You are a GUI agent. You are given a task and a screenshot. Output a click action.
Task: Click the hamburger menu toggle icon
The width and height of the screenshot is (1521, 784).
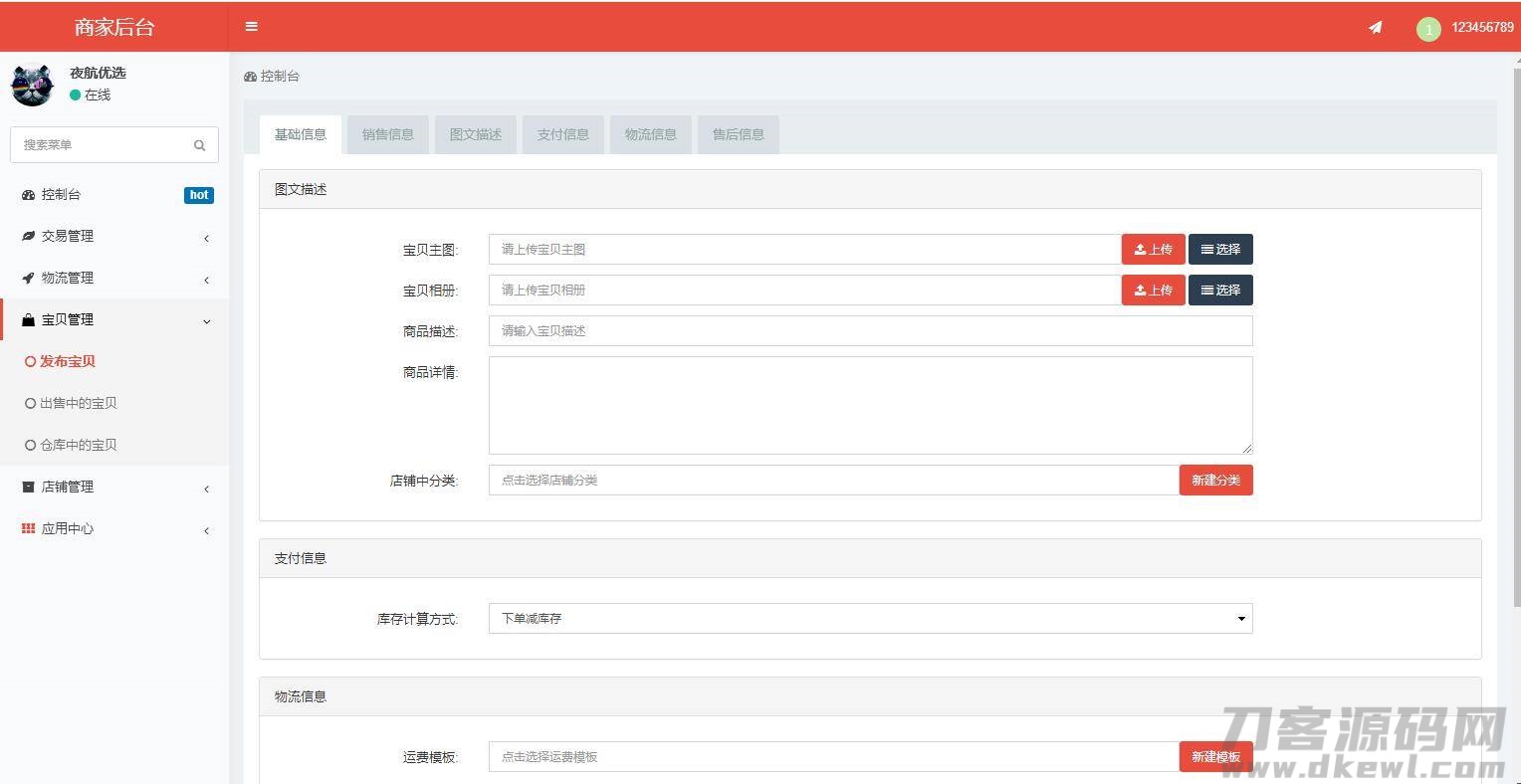252,27
